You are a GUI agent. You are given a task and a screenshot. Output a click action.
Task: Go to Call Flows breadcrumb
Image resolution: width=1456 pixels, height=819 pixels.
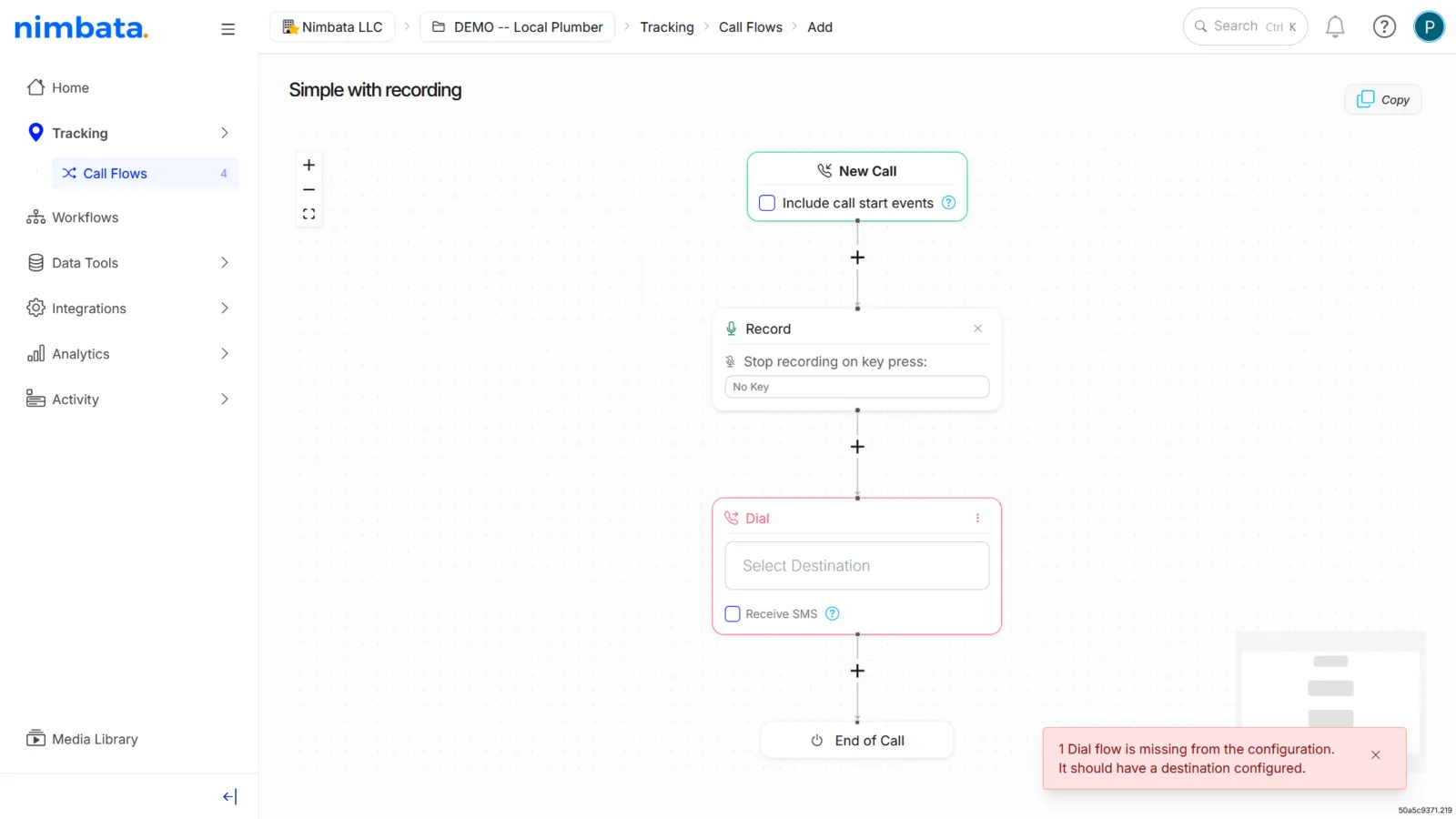[751, 27]
